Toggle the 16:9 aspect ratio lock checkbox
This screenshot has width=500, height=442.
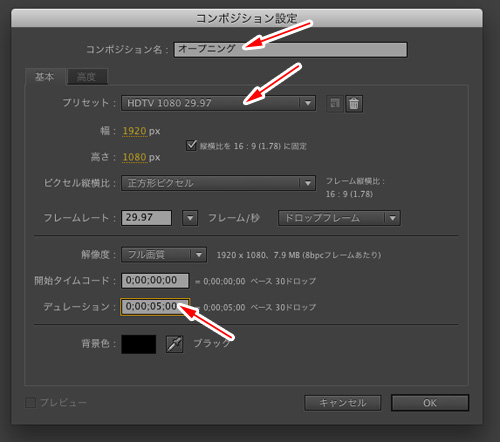click(191, 145)
